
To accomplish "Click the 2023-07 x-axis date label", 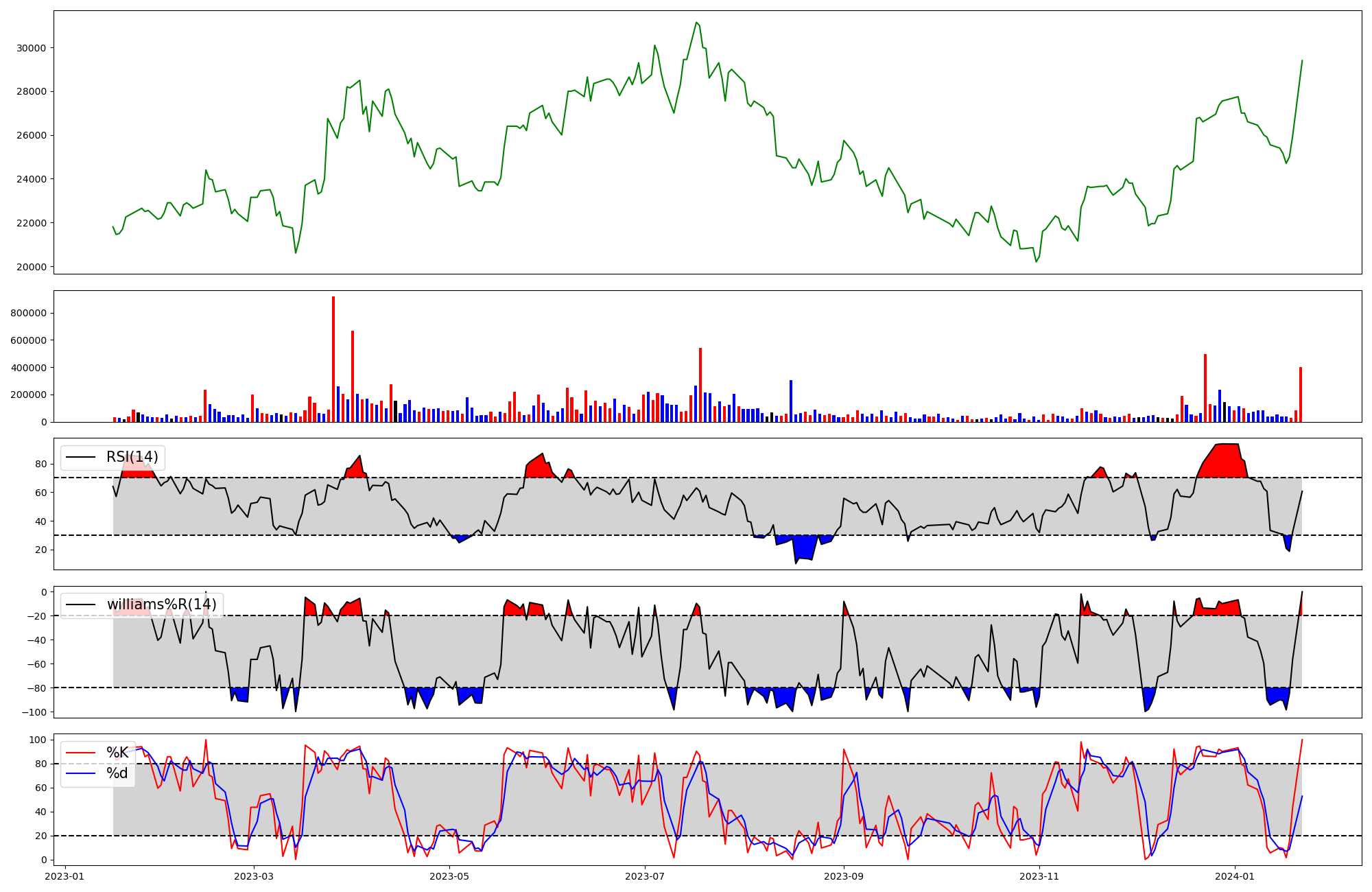I will 645,876.
